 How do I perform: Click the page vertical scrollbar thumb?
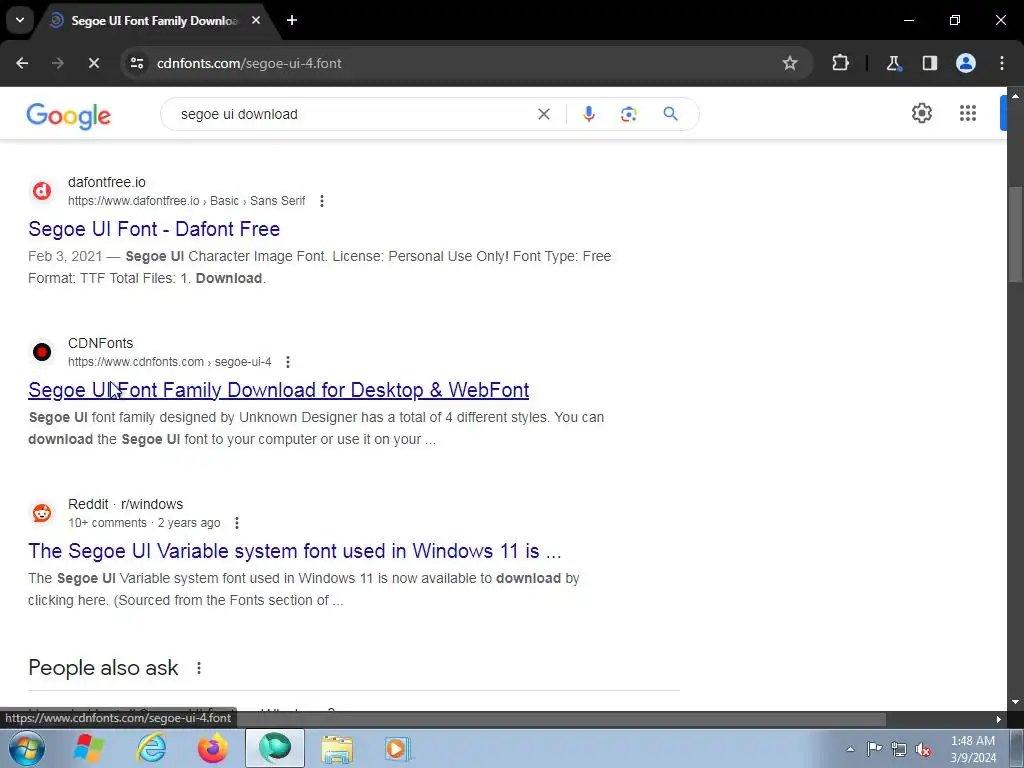[x=1015, y=235]
